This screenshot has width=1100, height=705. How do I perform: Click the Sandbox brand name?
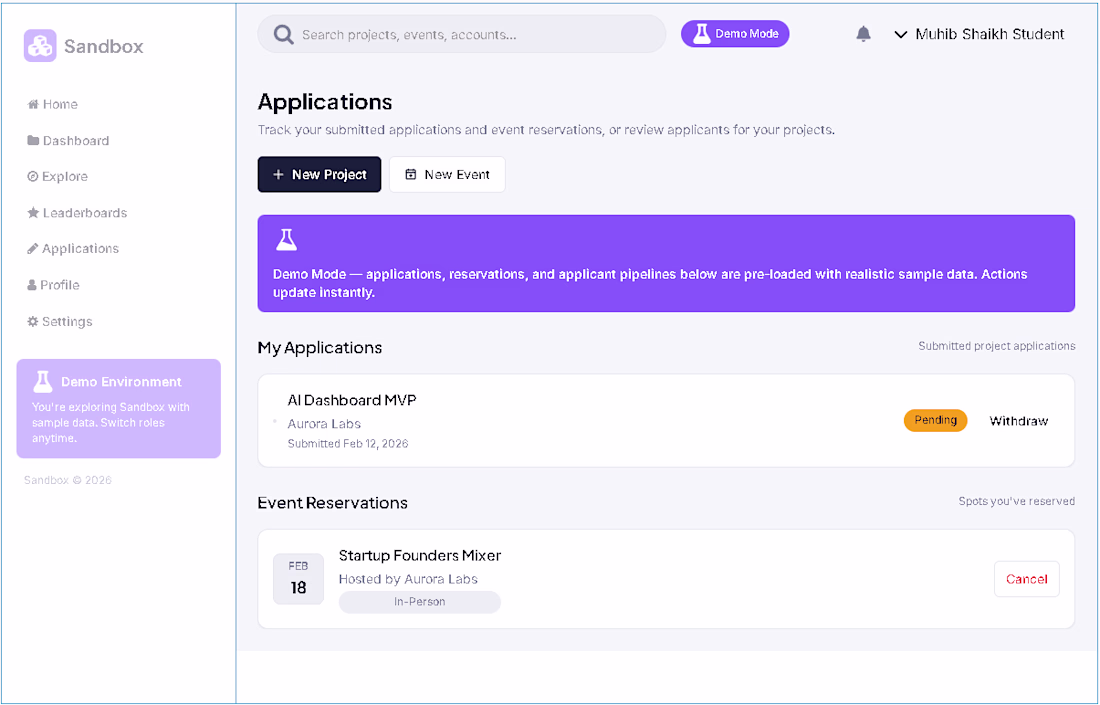coord(104,46)
